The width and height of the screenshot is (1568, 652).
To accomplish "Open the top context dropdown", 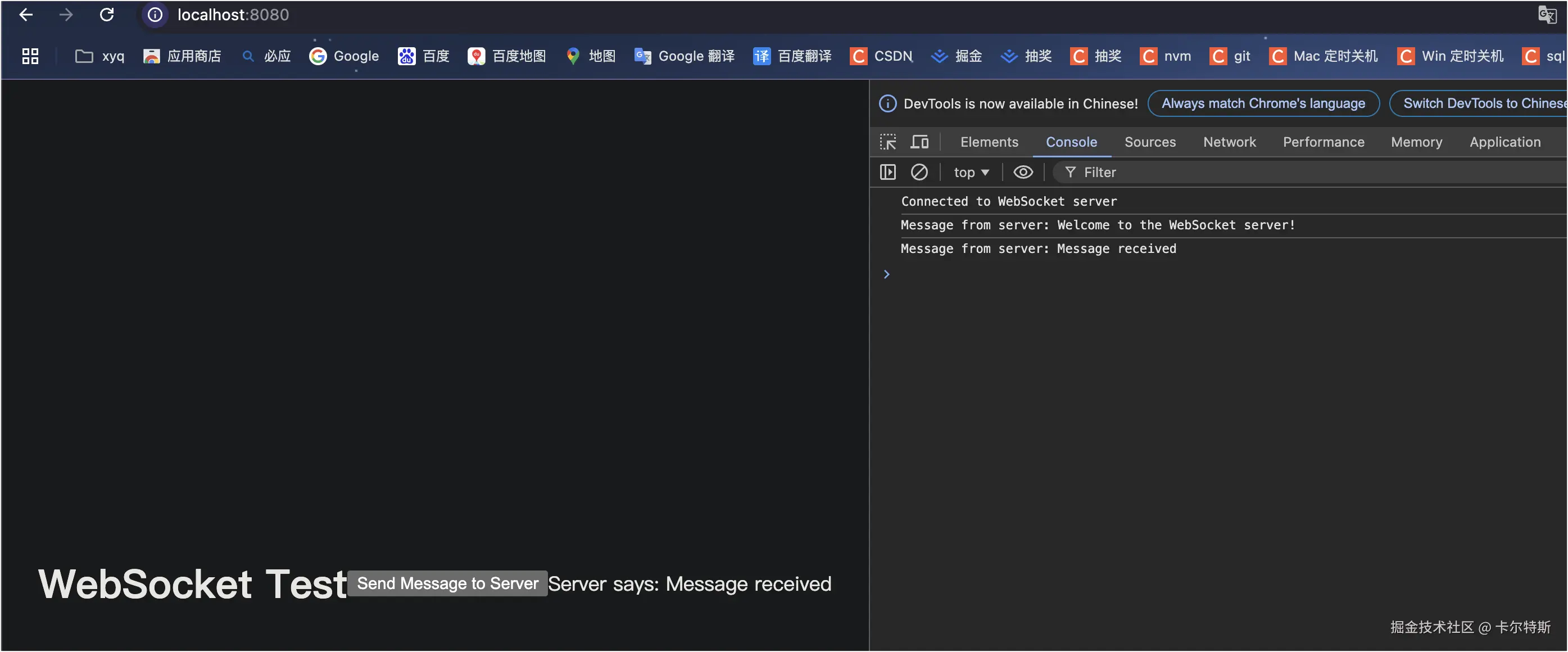I will (971, 173).
